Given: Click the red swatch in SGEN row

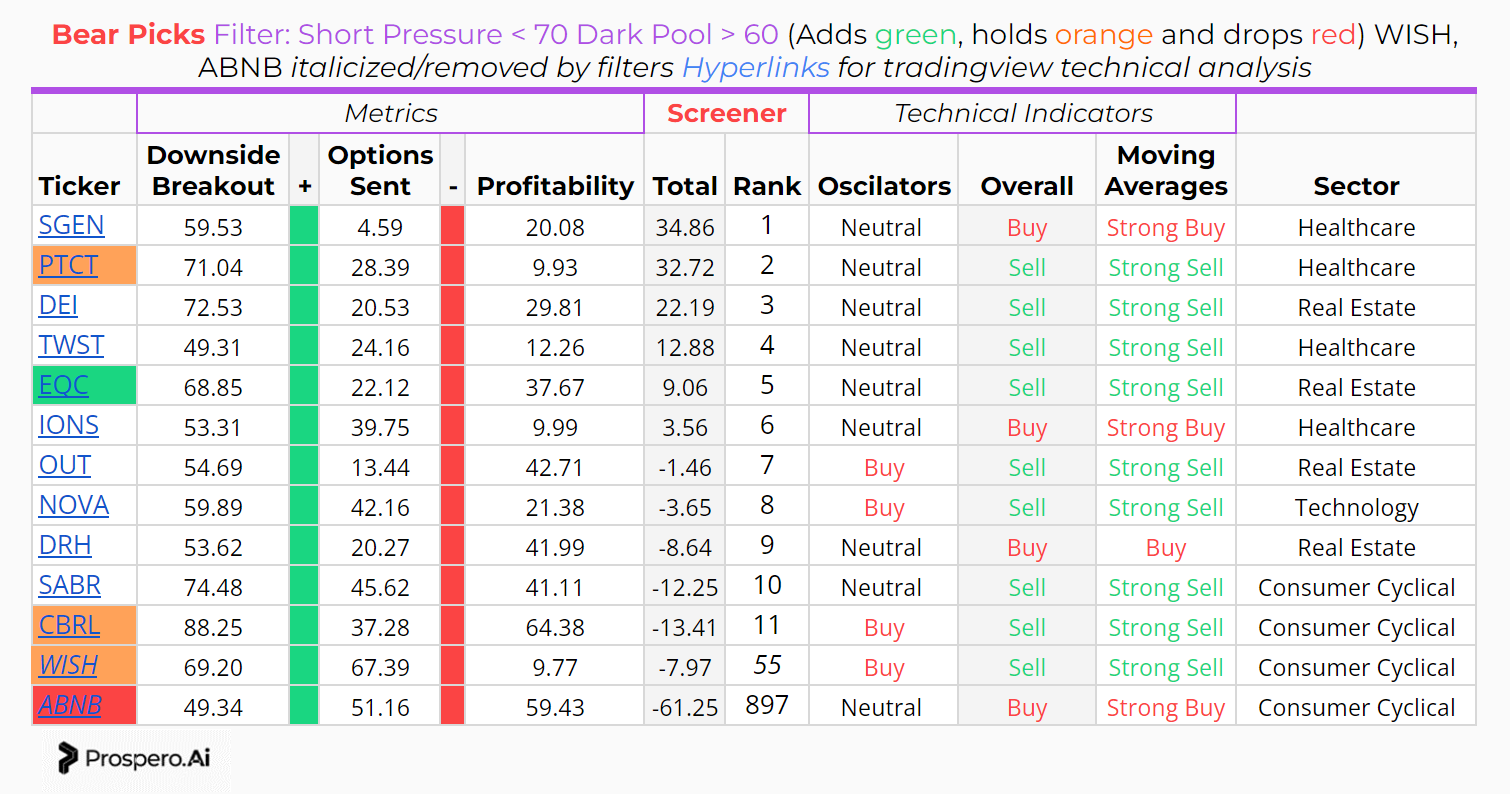Looking at the screenshot, I should point(453,226).
